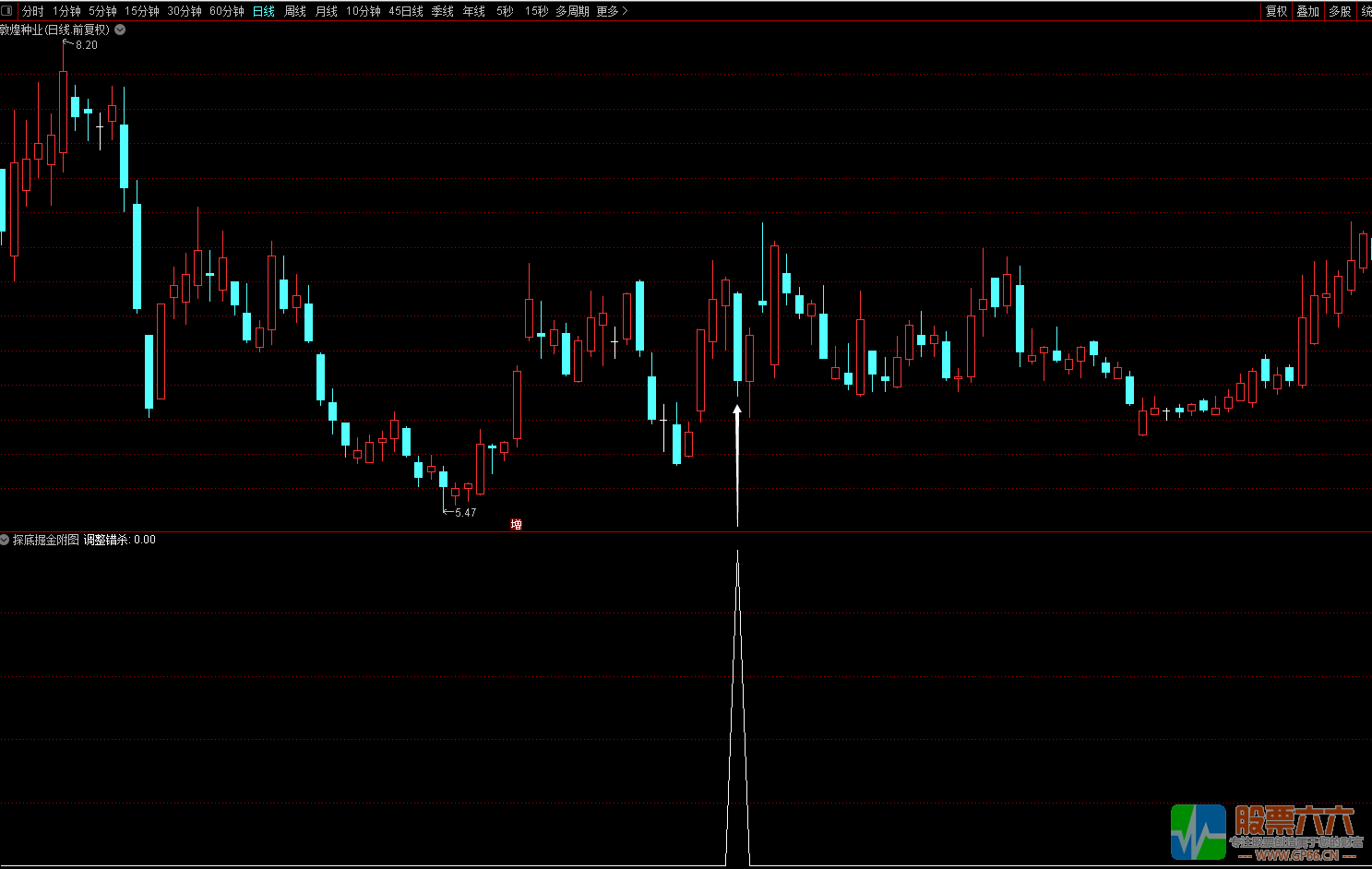Expand the 探底掘金附图 indicator menu arrow

[x=5, y=540]
